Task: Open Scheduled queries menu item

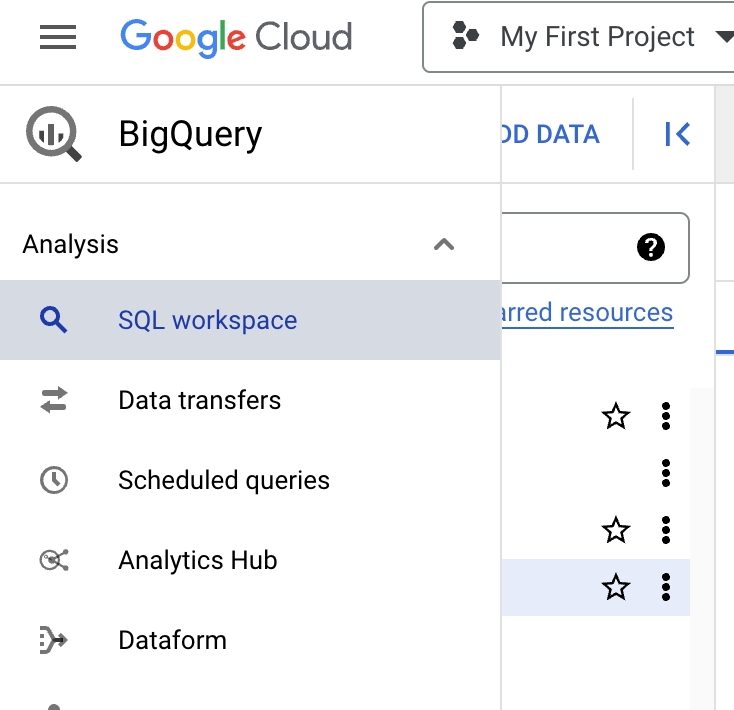Action: pos(223,480)
